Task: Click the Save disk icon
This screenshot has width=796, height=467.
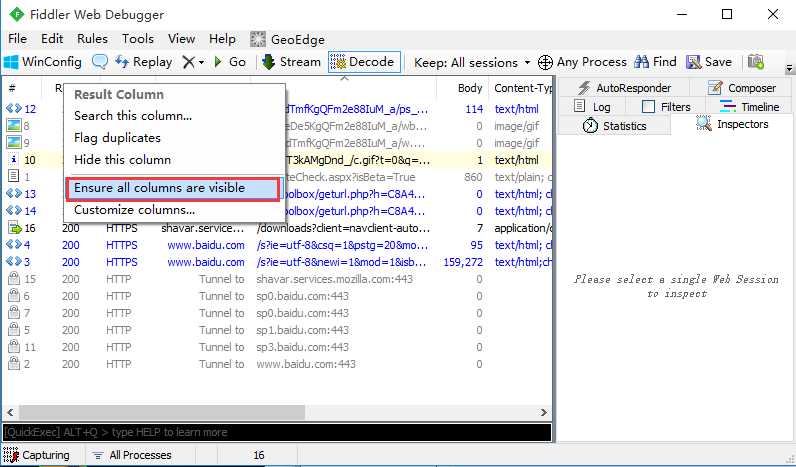Action: pyautogui.click(x=693, y=62)
